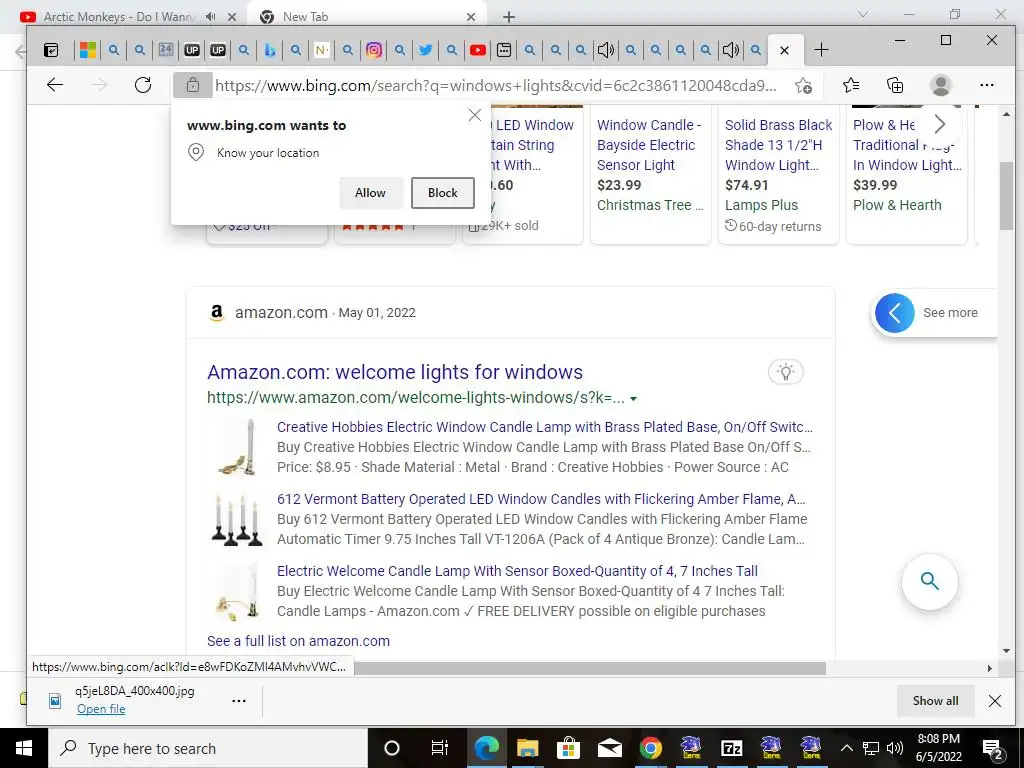Add this page to favorites star icon
Screen dimensions: 1024x768
coord(803,86)
